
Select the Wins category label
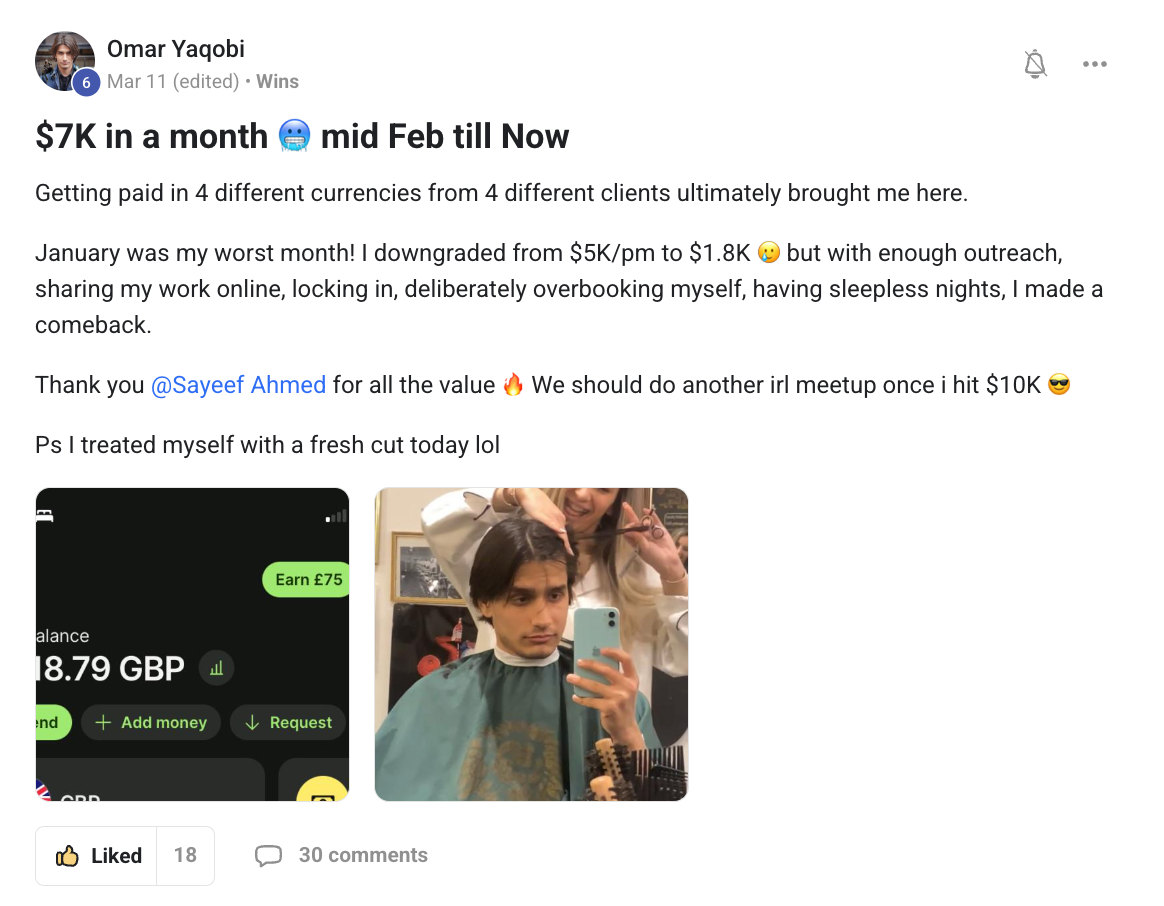[277, 82]
